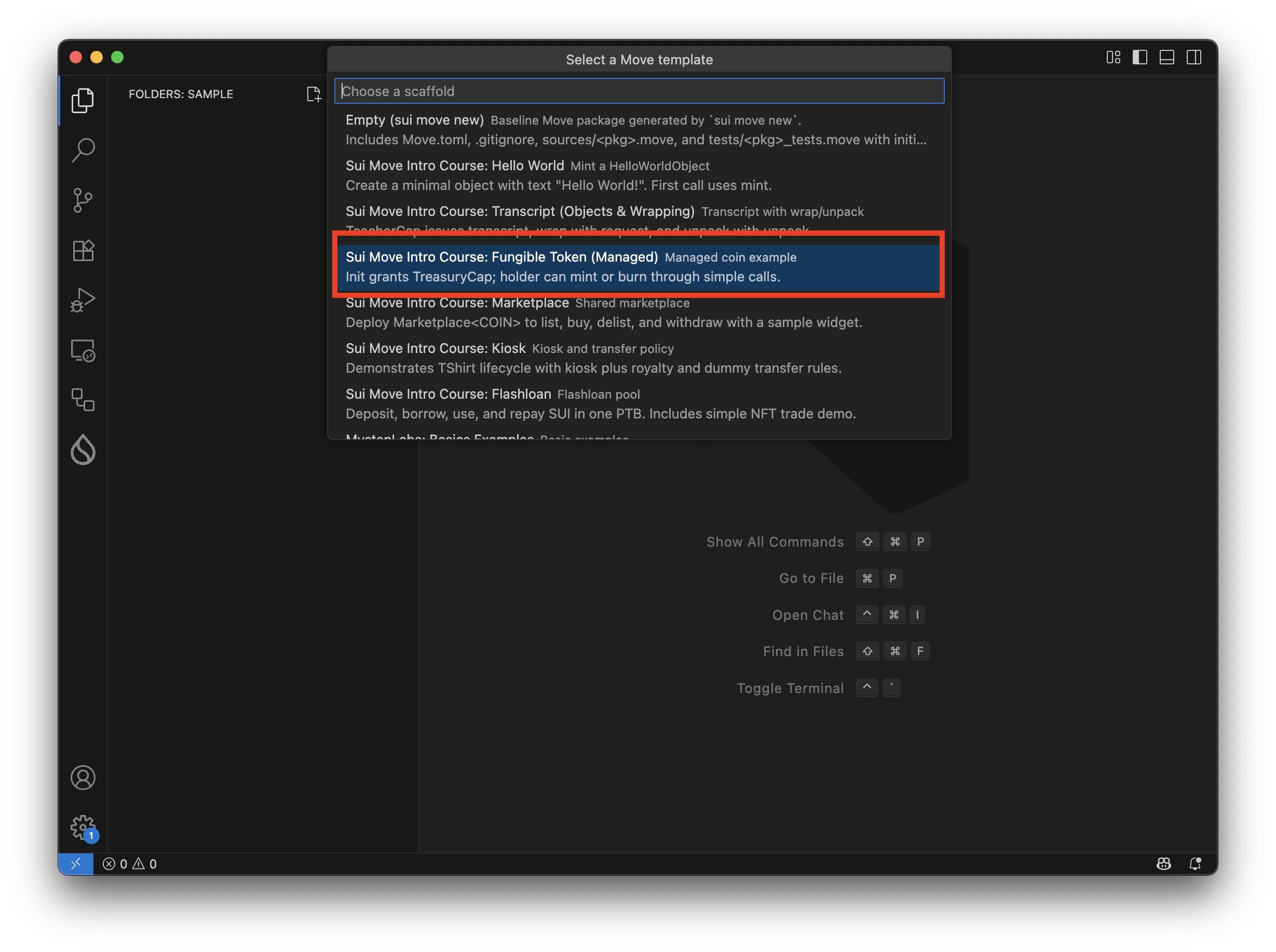Open the Manage gear settings icon
Image resolution: width=1276 pixels, height=952 pixels.
[83, 827]
